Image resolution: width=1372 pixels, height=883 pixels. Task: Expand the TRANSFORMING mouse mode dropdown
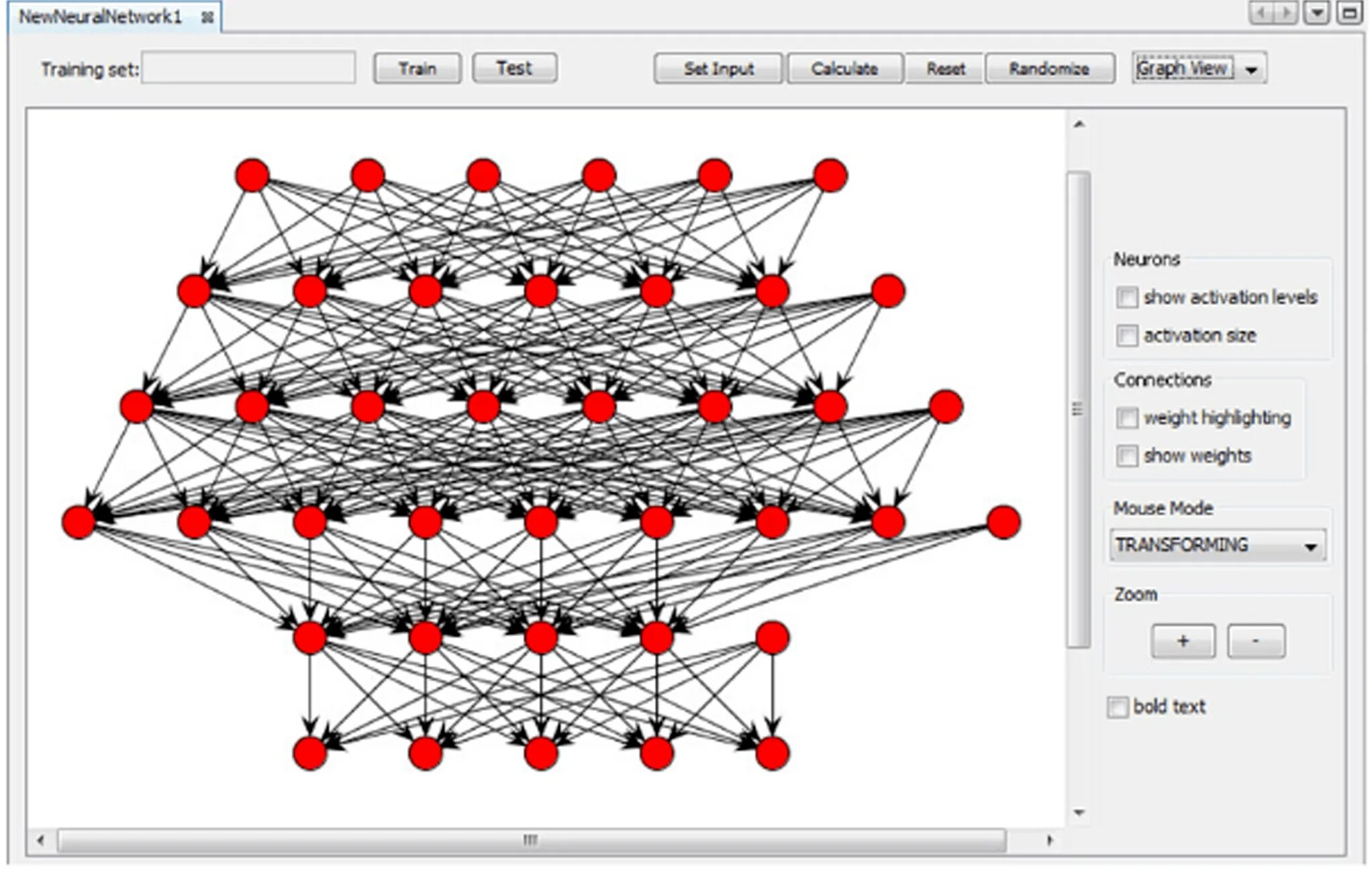tap(1310, 546)
